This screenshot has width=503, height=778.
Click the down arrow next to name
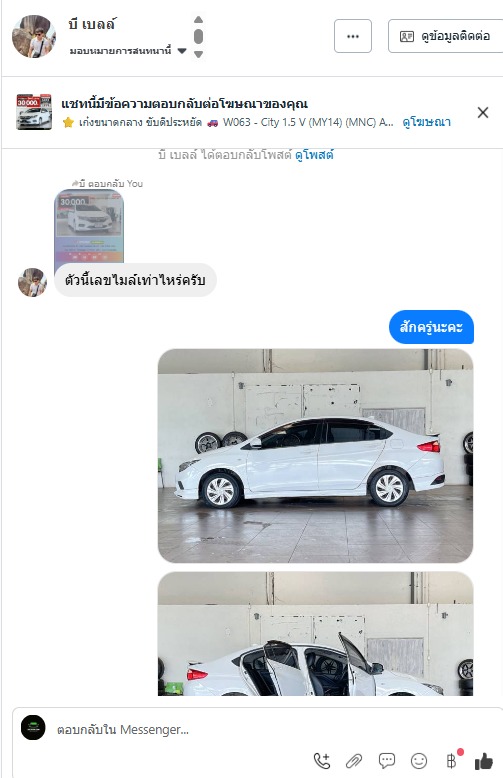tap(198, 54)
